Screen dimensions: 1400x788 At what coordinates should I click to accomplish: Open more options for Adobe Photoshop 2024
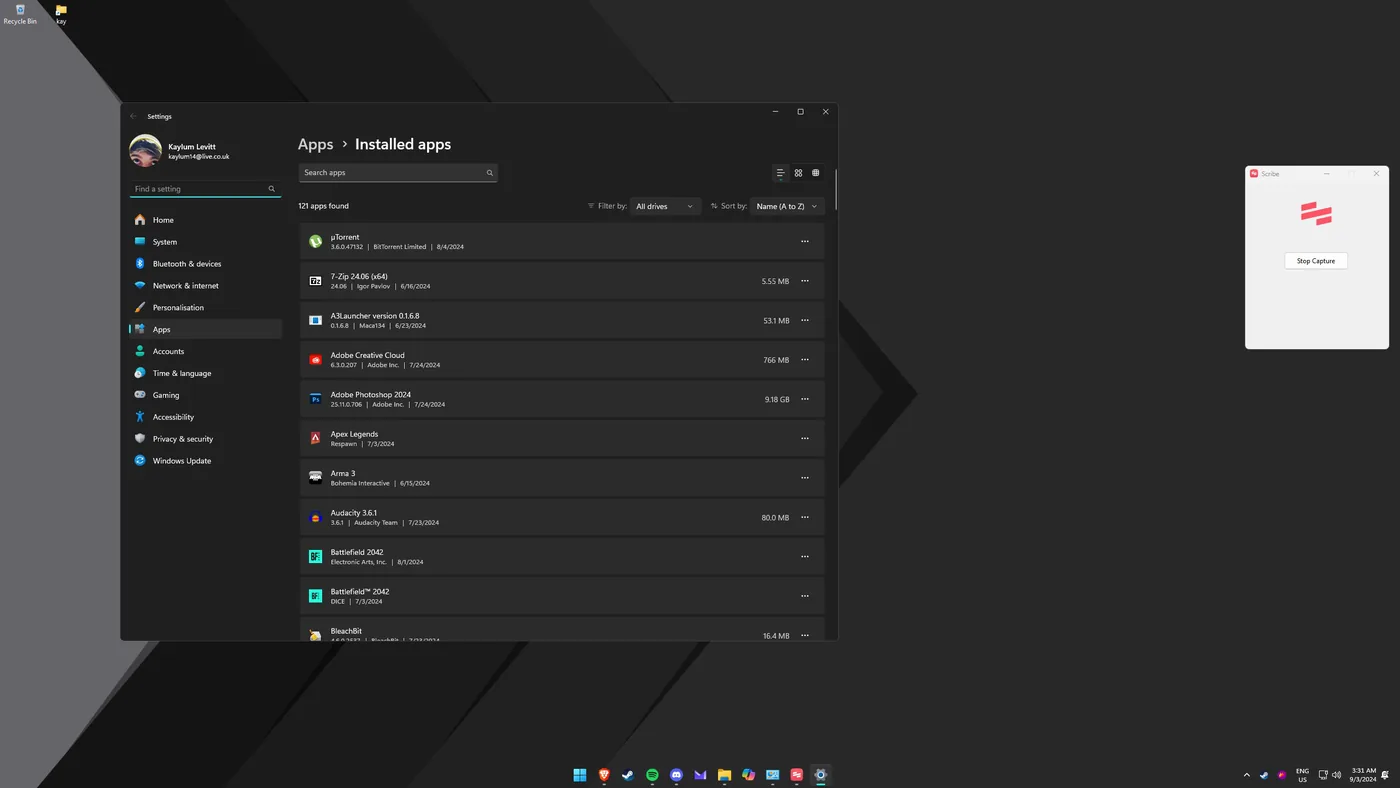(x=805, y=399)
